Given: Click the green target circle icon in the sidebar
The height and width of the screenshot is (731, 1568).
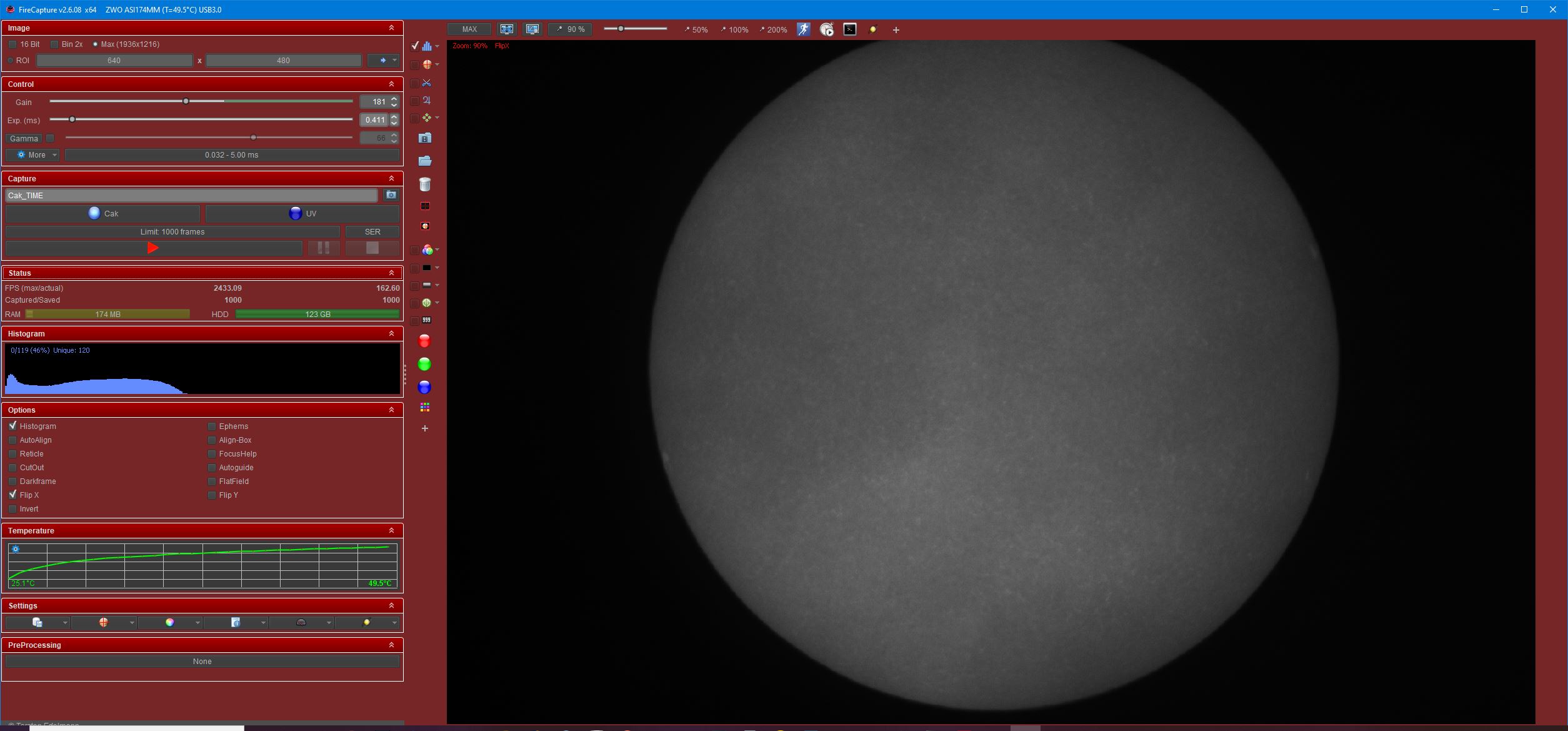Looking at the screenshot, I should (x=427, y=303).
